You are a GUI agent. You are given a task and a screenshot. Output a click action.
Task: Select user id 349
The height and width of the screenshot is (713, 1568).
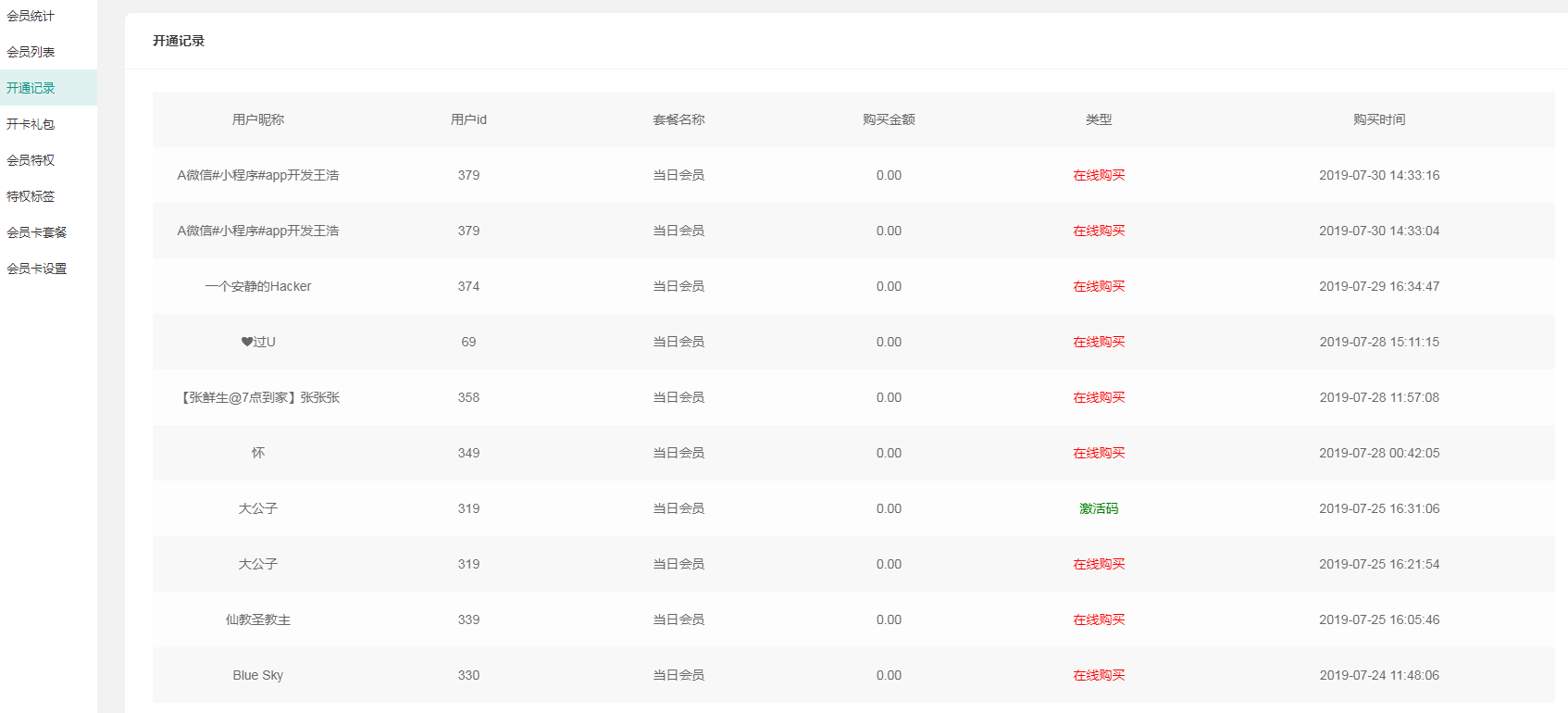(x=468, y=453)
